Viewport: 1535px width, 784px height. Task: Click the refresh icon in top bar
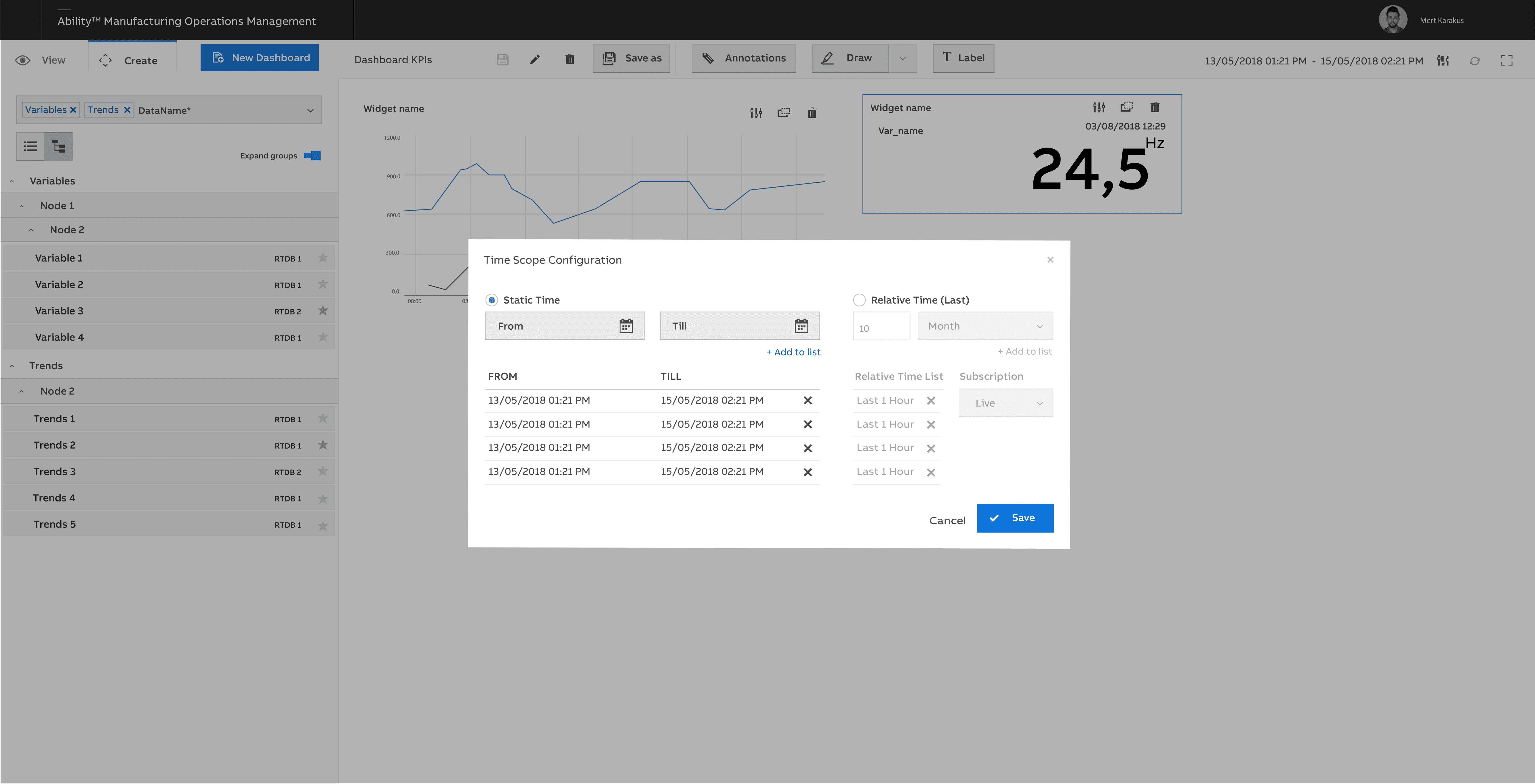[1474, 61]
